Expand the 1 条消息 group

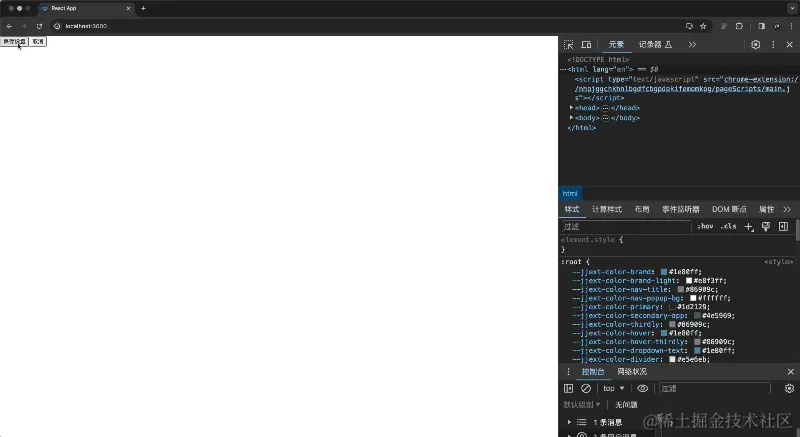[x=569, y=422]
